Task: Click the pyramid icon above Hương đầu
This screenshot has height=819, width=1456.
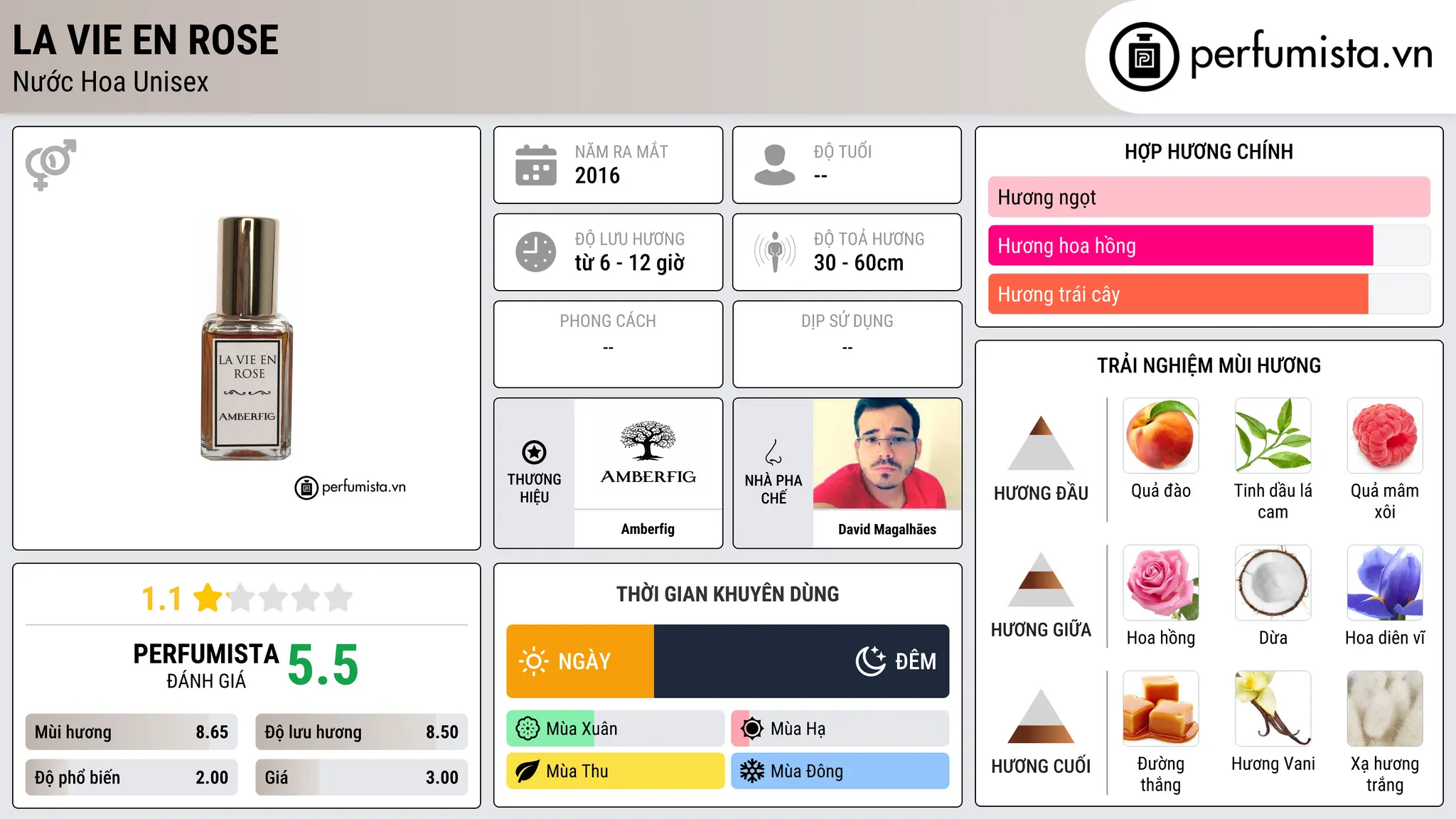Action: coord(1041,443)
